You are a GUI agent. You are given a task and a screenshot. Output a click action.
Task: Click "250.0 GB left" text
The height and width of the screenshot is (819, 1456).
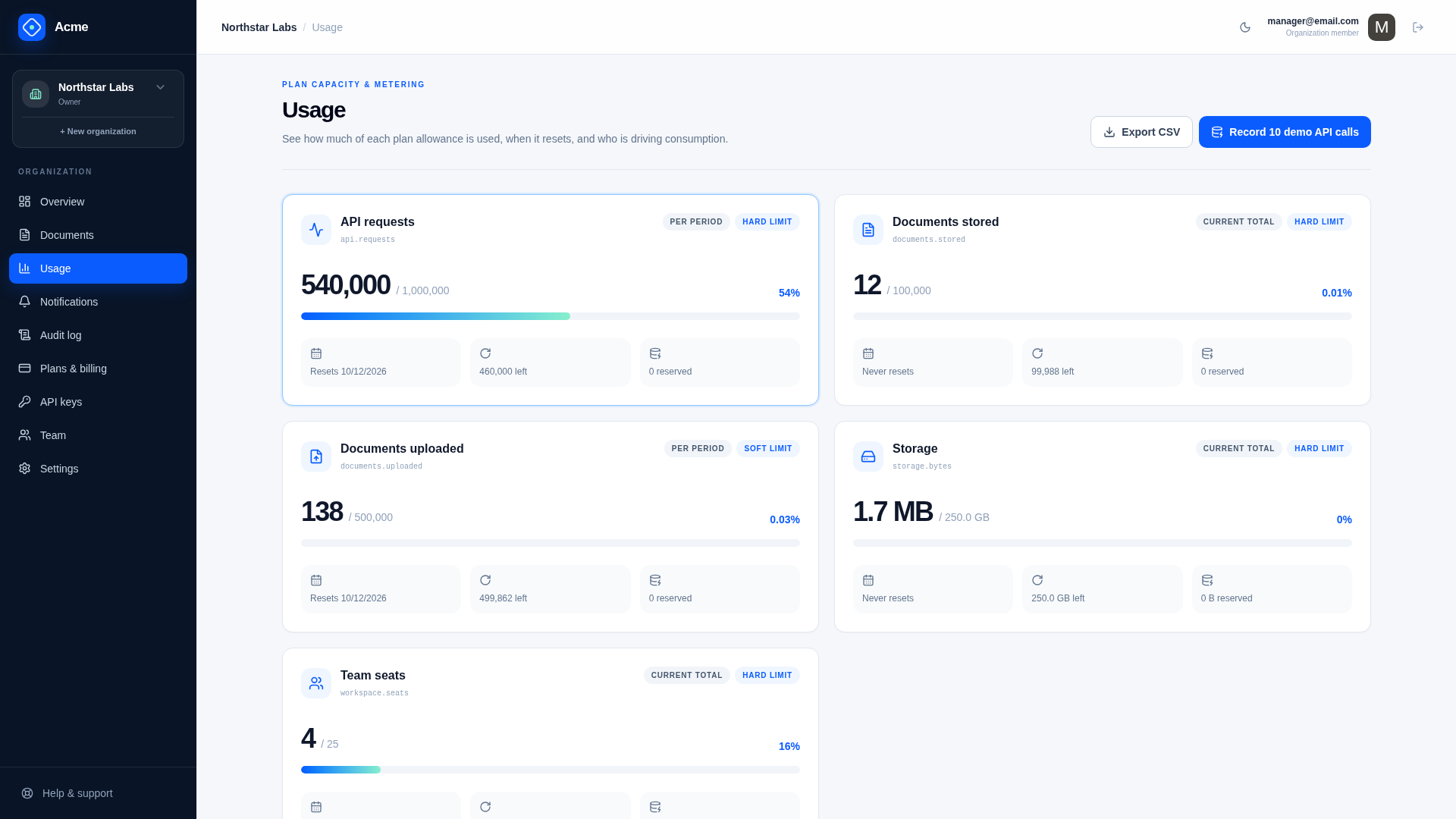(1058, 598)
